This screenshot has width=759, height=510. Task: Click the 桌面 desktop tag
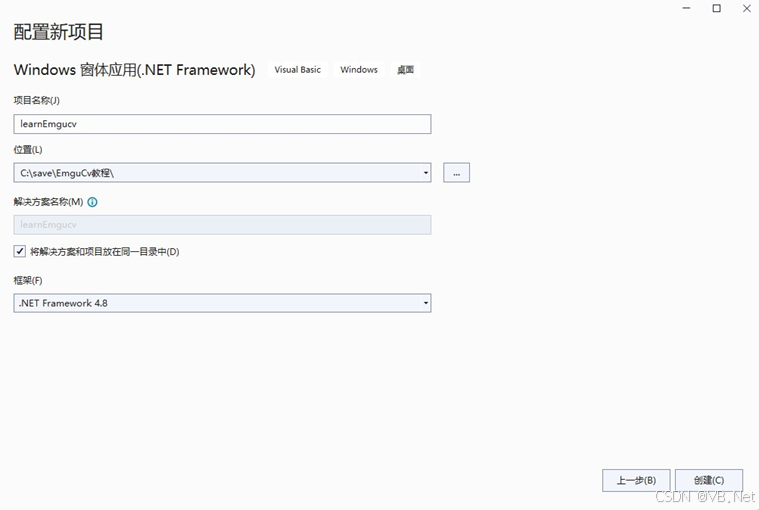[405, 70]
